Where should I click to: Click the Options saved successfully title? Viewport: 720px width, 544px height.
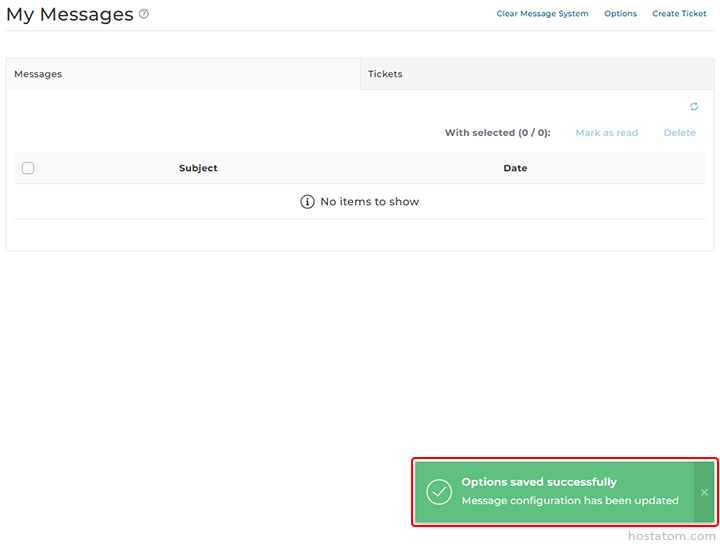(539, 482)
